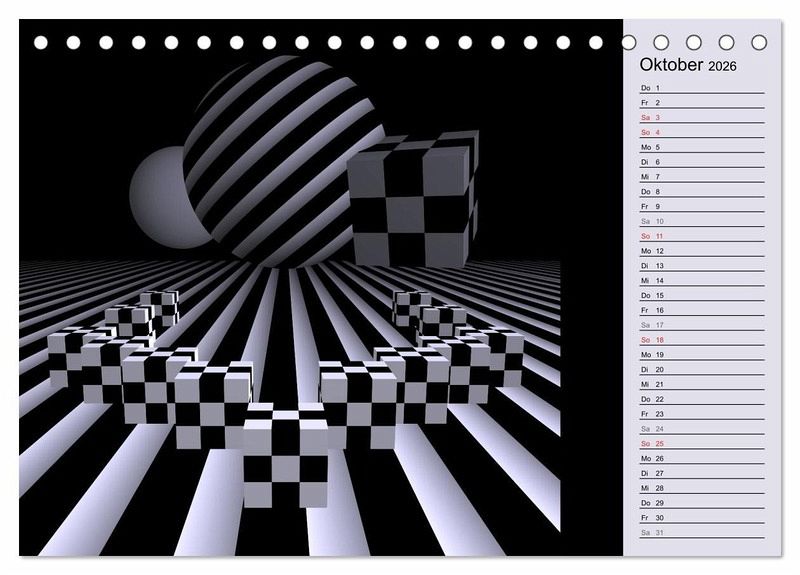Image resolution: width=800 pixels, height=575 pixels.
Task: Click the "Oktober 2026" month heading
Action: [688, 65]
